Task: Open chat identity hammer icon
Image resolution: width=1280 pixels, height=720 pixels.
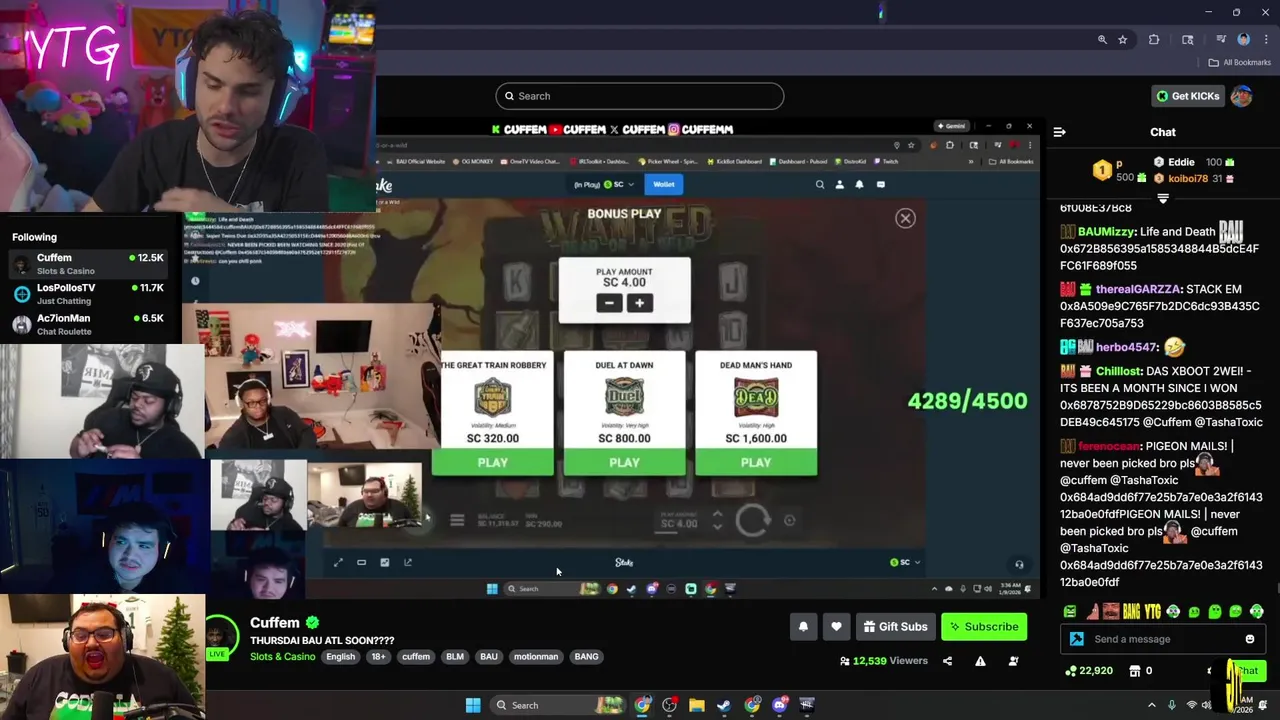Action: tap(1076, 639)
